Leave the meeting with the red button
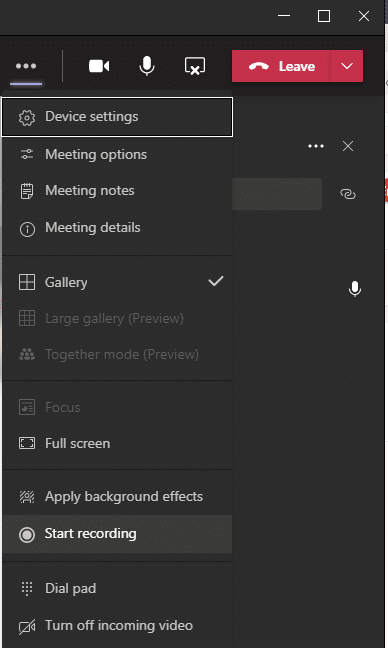 click(281, 66)
